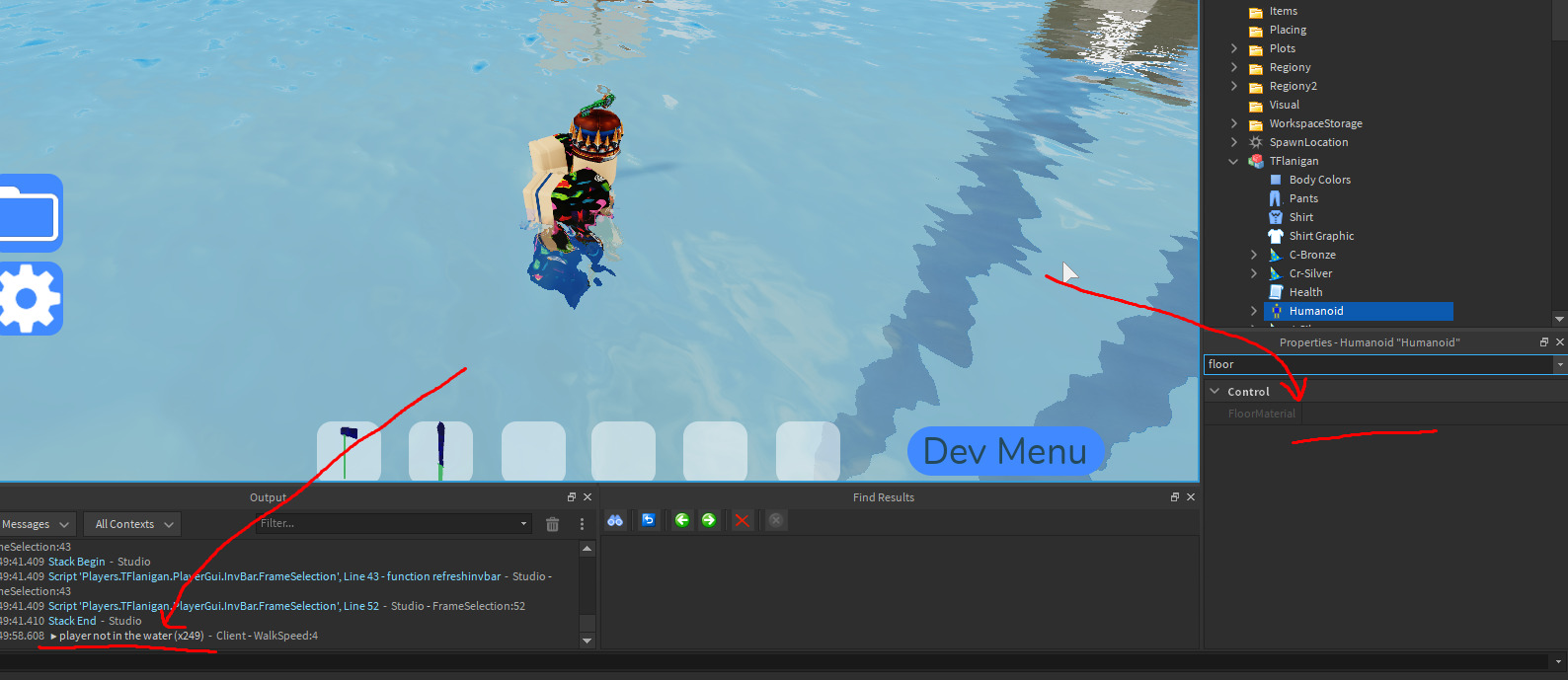Go to next result with green right arrow

(x=709, y=520)
